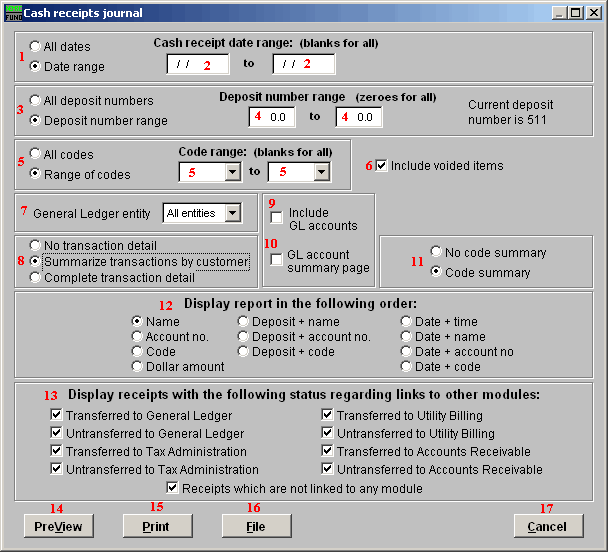Uncheck Transferred to Utility Billing
608x552 pixels.
(327, 415)
